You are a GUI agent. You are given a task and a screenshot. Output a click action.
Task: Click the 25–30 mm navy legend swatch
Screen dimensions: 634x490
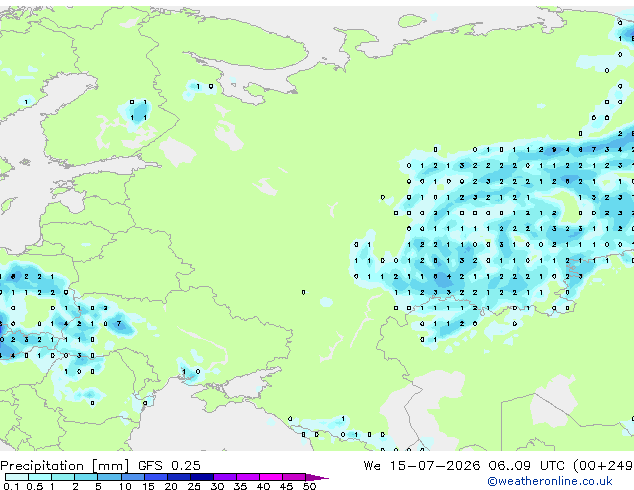click(201, 477)
